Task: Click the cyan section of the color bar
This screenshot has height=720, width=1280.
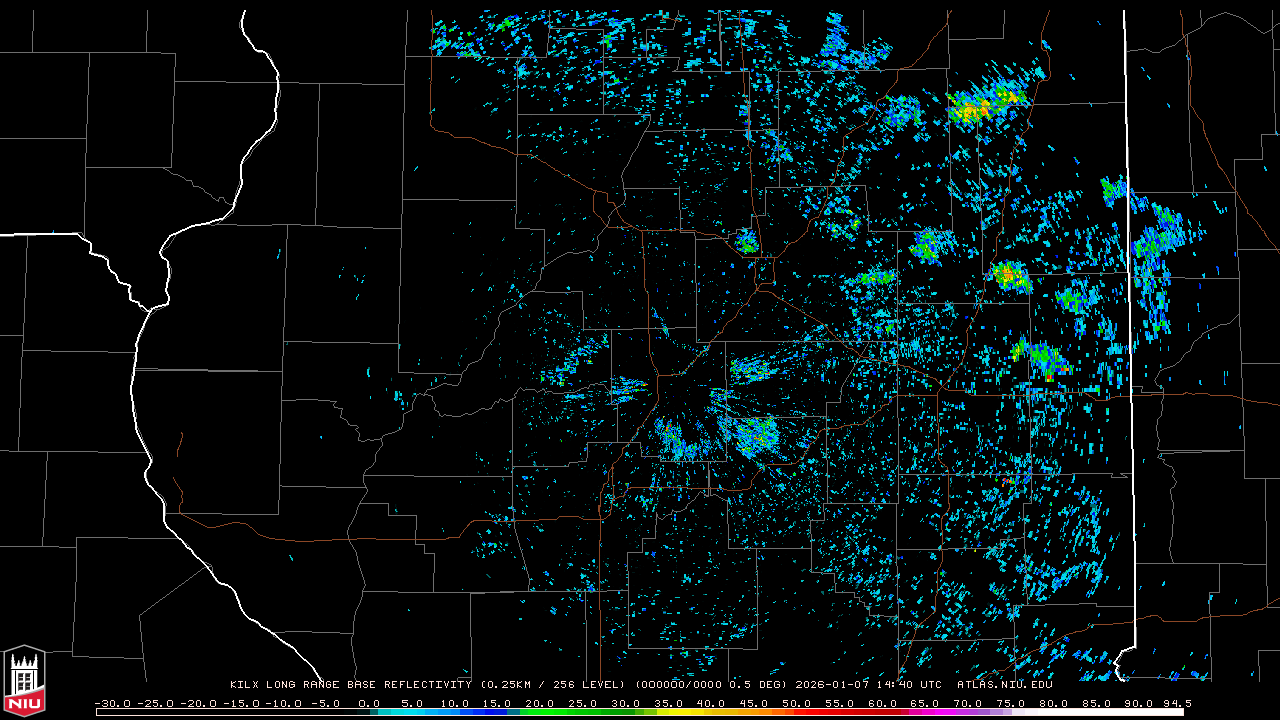Action: pyautogui.click(x=420, y=712)
